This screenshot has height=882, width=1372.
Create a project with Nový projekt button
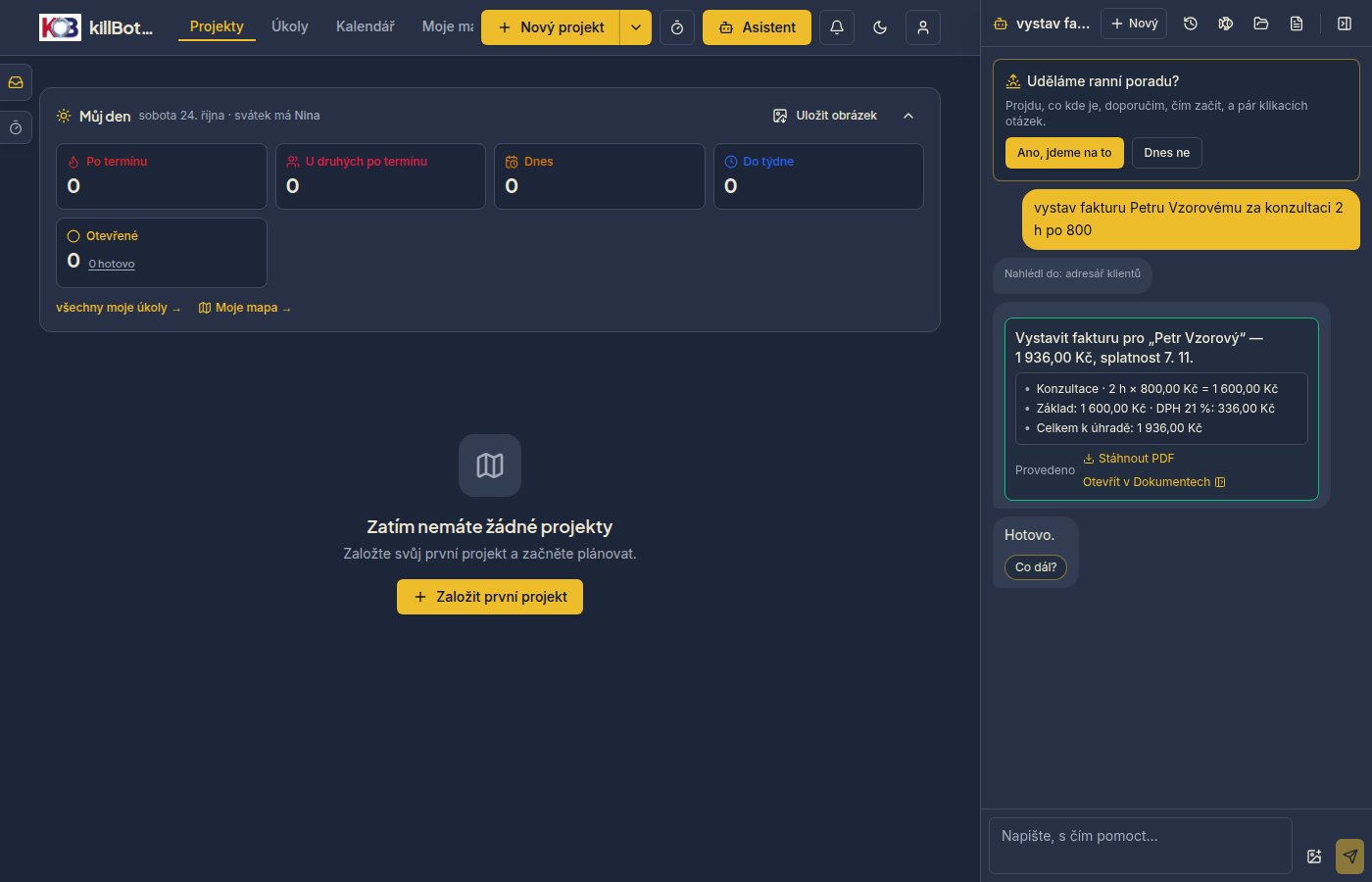pyautogui.click(x=551, y=27)
